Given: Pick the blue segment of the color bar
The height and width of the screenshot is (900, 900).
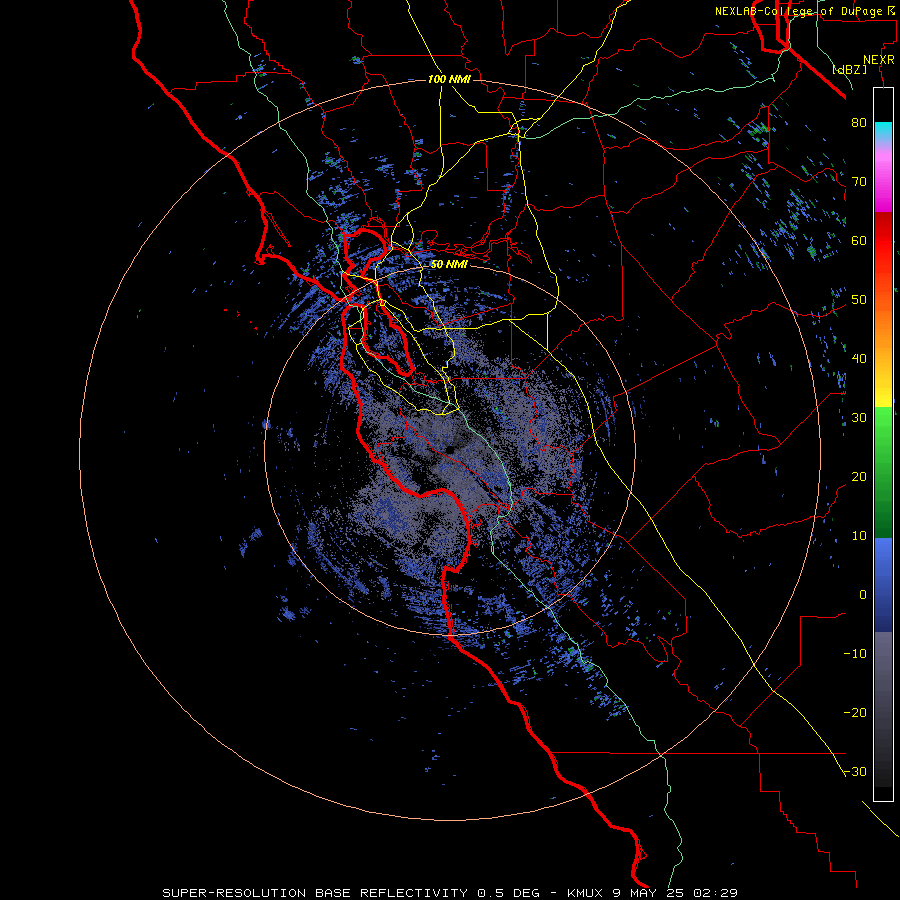Looking at the screenshot, I should click(x=883, y=585).
